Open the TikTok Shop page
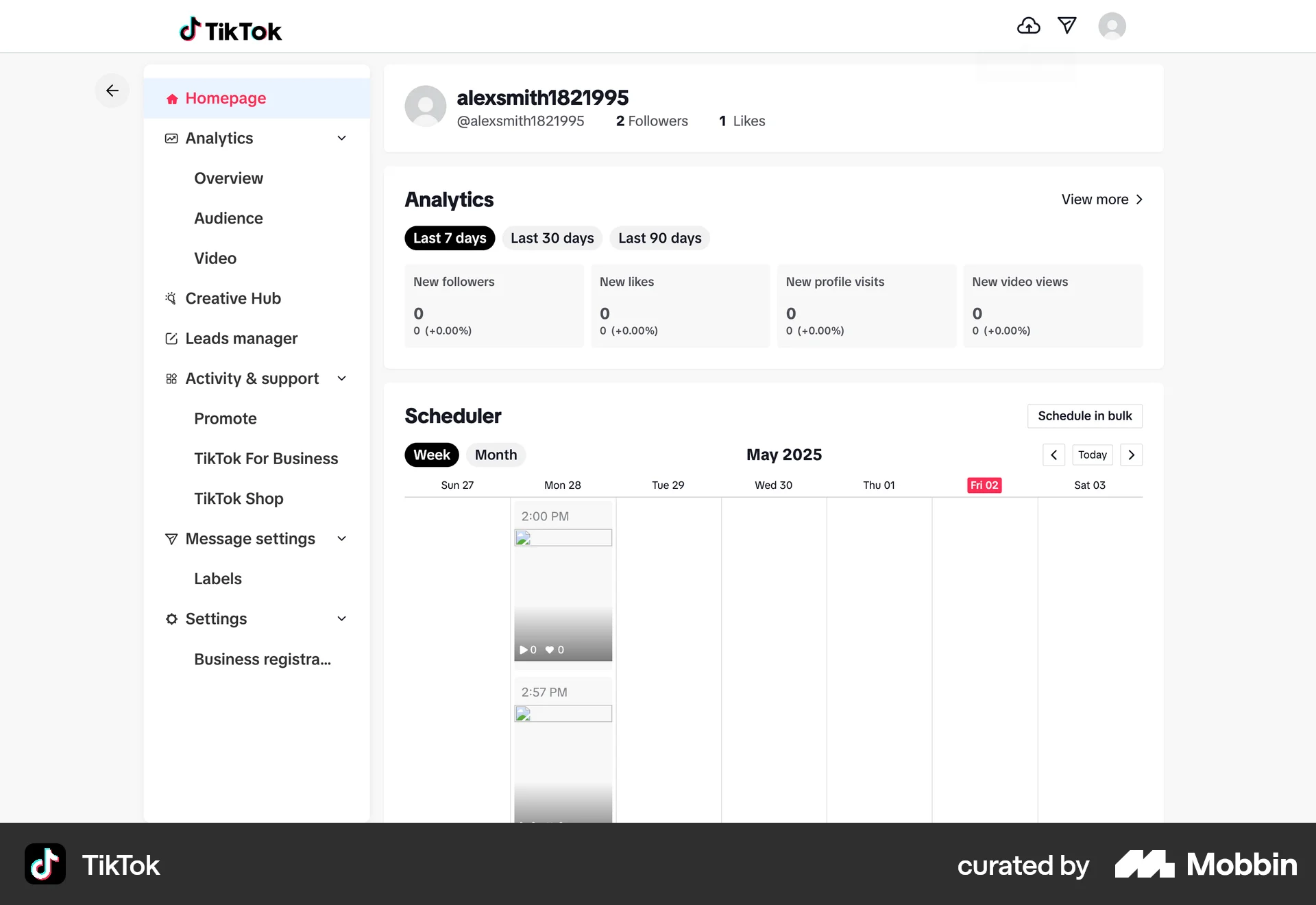Image resolution: width=1316 pixels, height=905 pixels. [x=239, y=498]
